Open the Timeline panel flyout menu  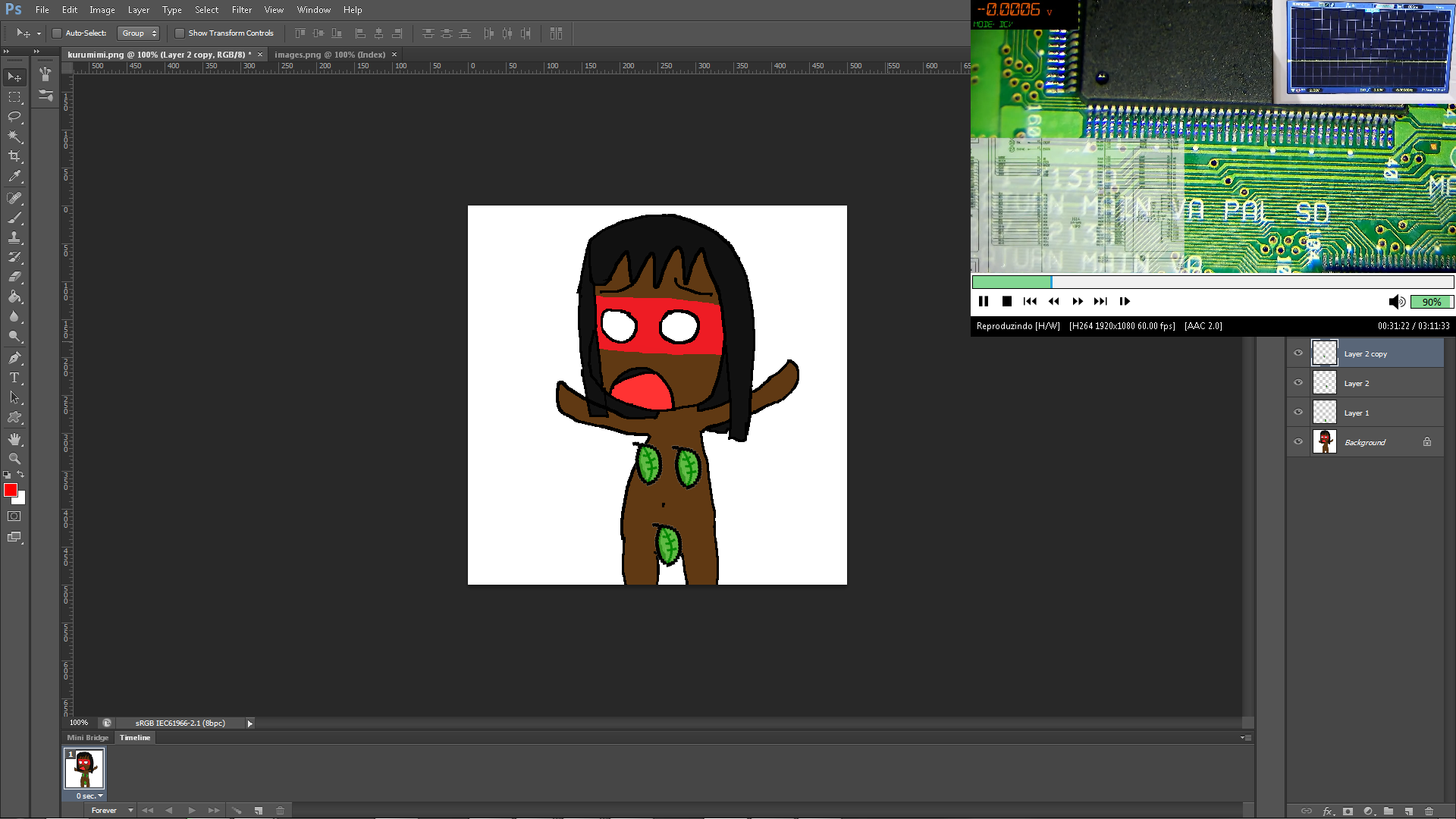(1246, 738)
